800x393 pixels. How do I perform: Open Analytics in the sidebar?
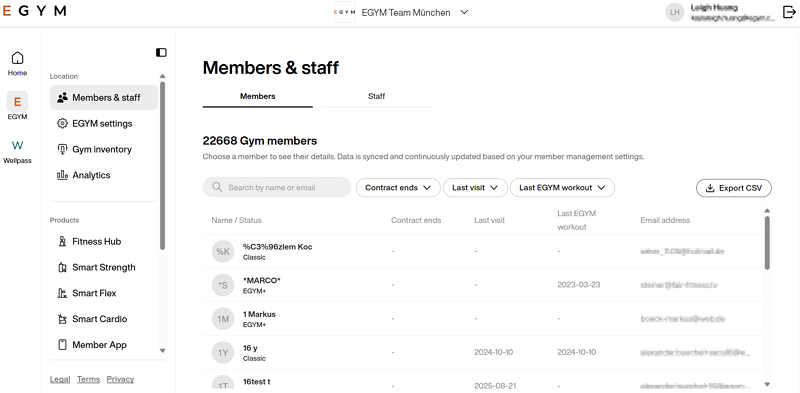tap(104, 175)
